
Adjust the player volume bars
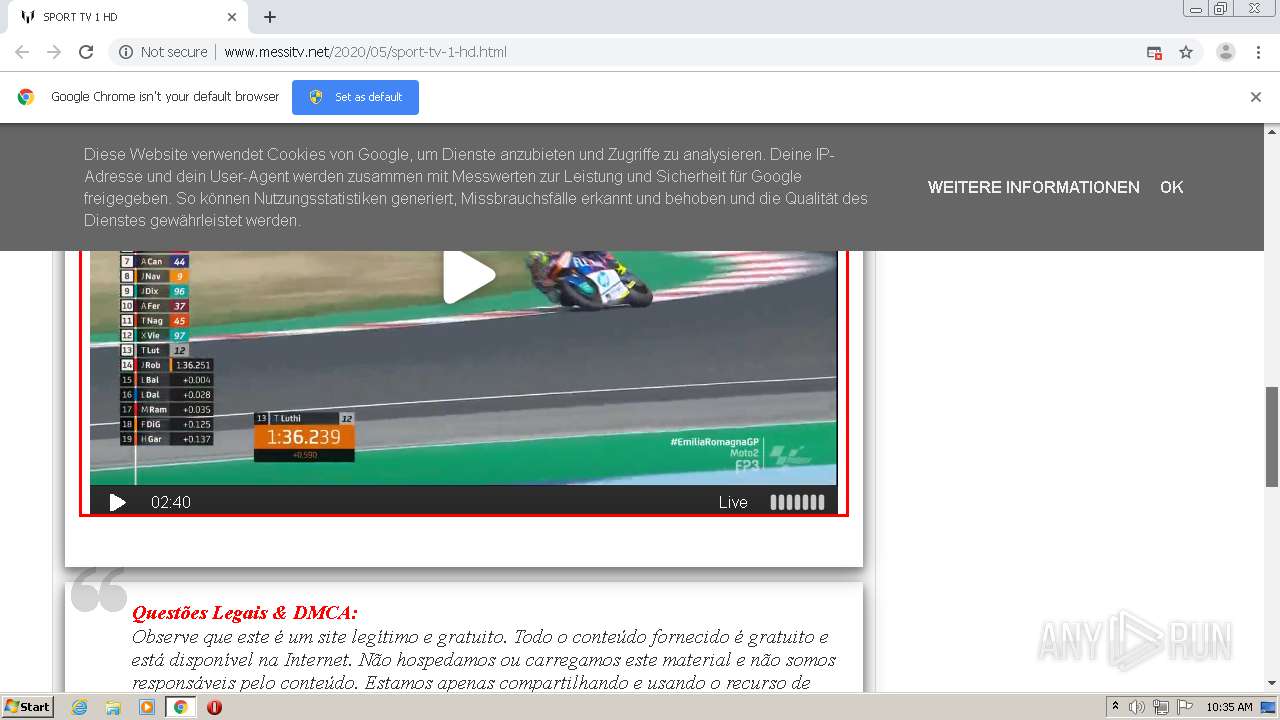tap(797, 502)
